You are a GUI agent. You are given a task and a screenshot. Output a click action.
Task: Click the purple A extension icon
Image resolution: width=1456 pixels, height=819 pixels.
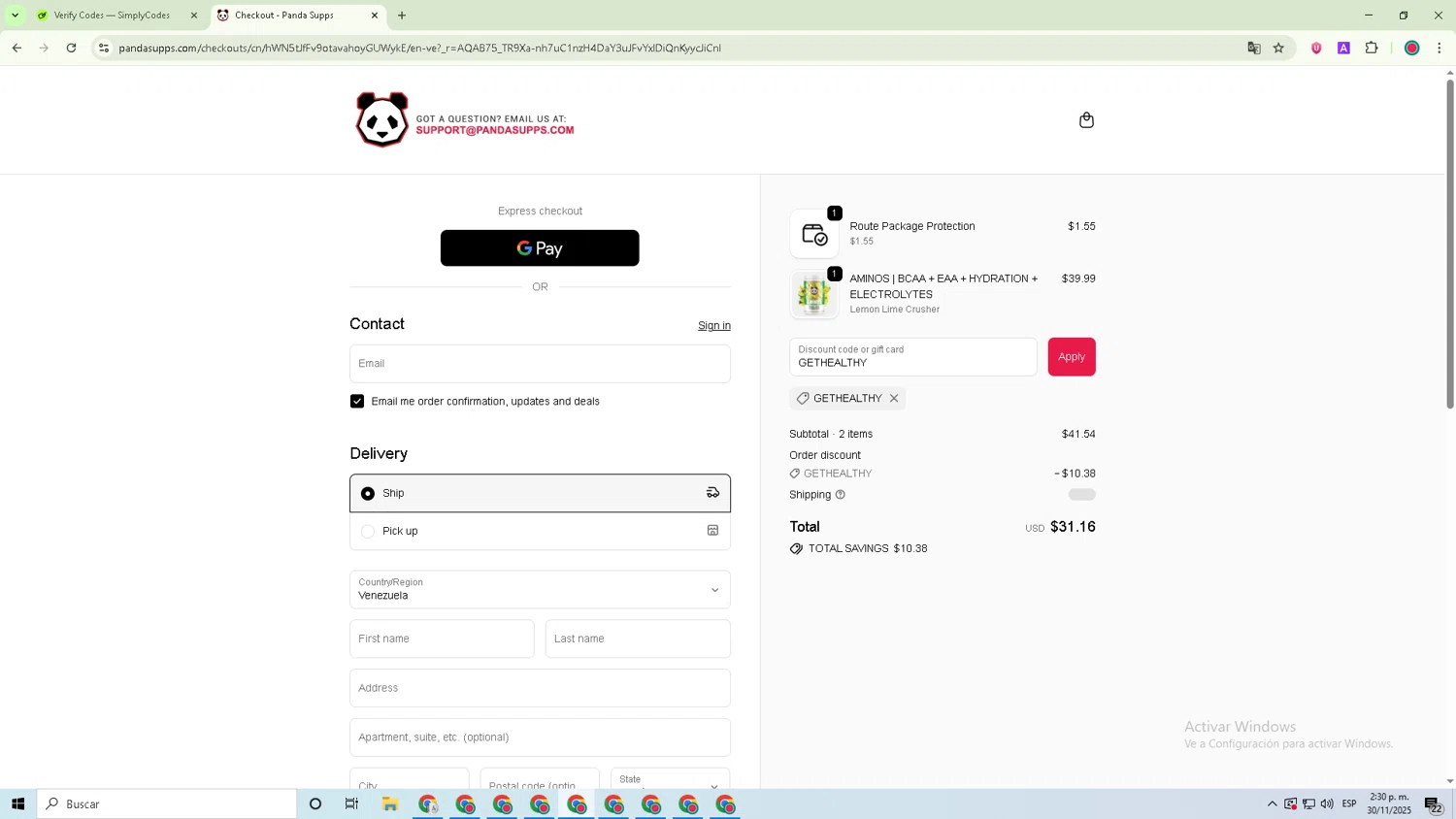(1343, 48)
